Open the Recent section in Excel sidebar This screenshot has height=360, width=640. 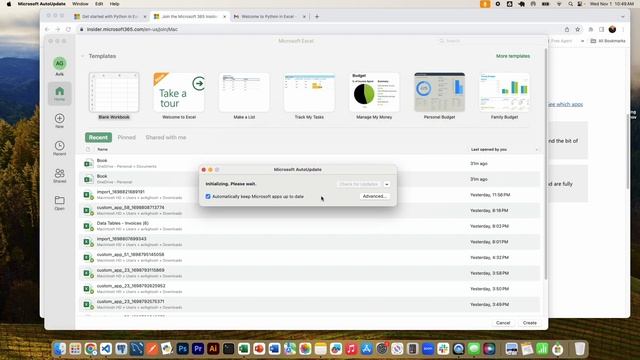[60, 148]
